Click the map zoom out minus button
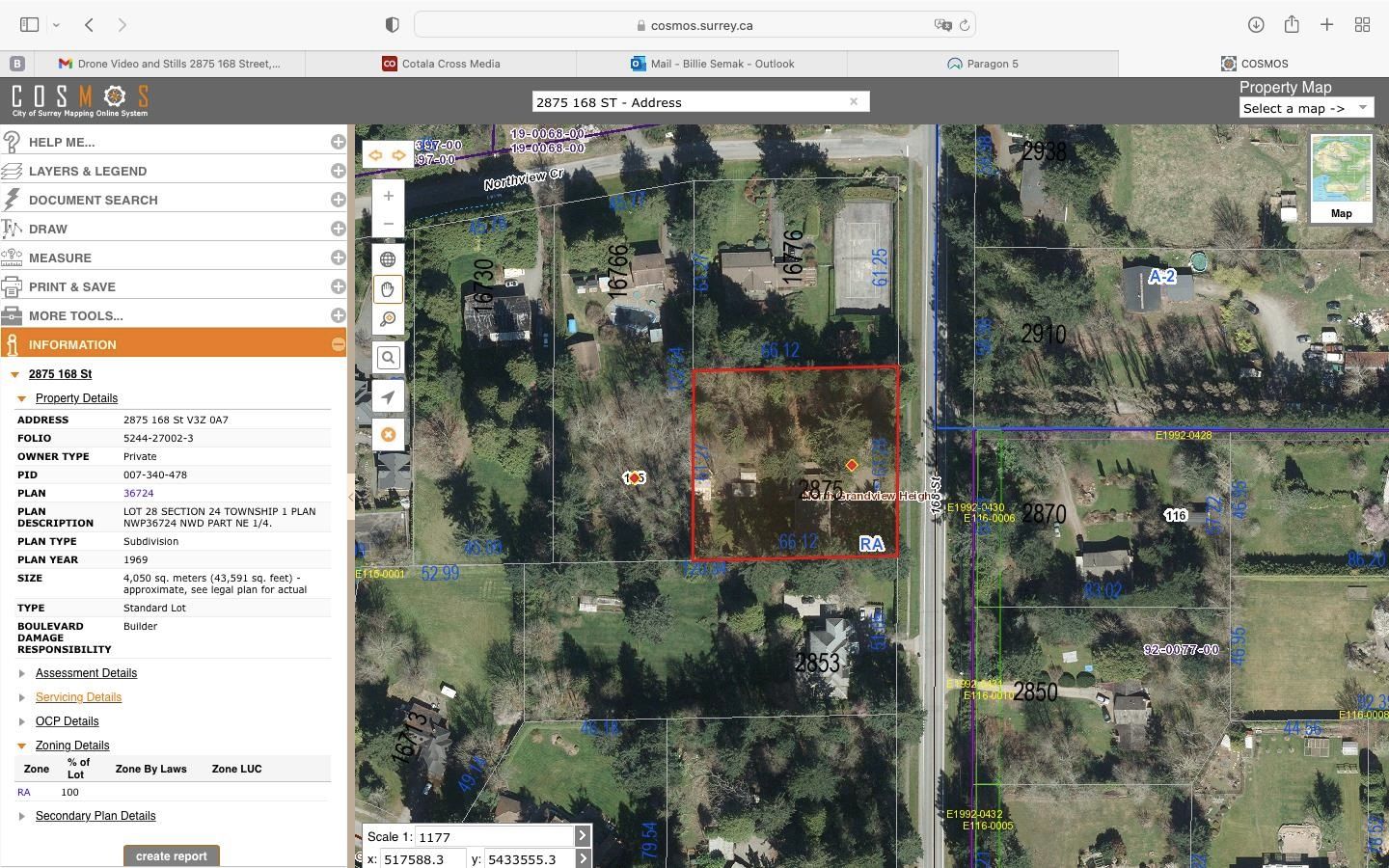1389x868 pixels. coord(388,224)
